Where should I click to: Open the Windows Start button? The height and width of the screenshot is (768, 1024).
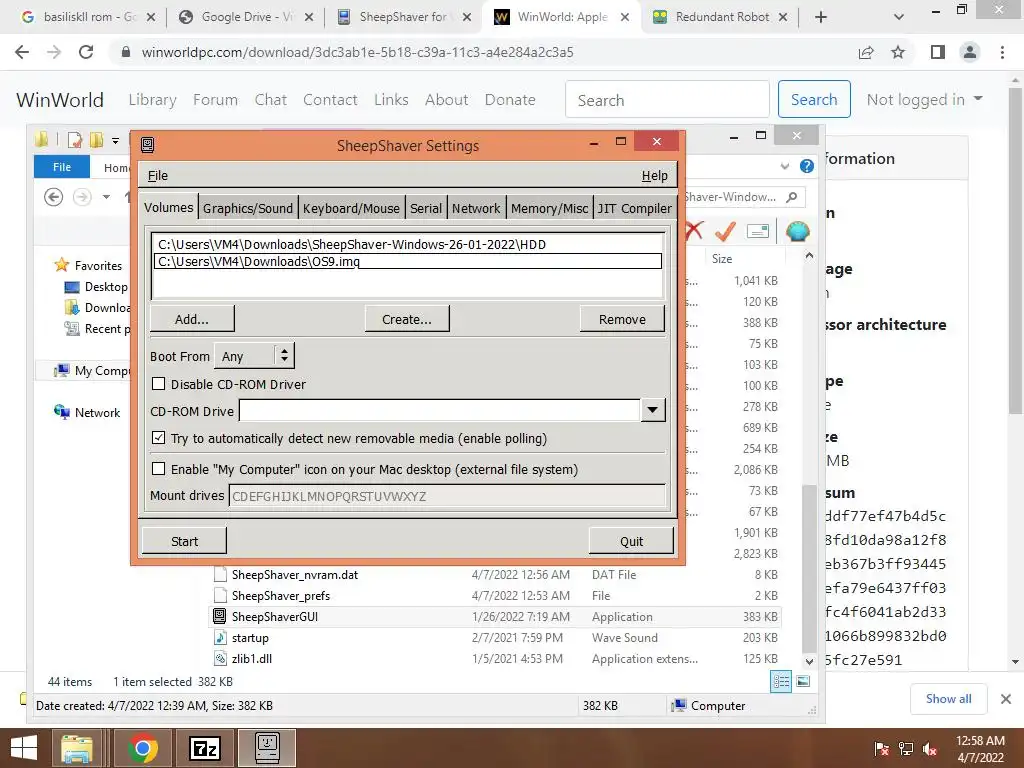click(x=24, y=748)
